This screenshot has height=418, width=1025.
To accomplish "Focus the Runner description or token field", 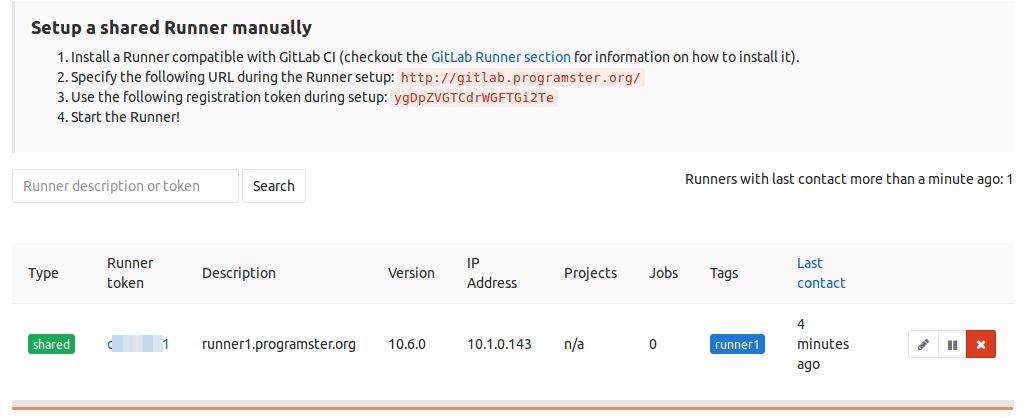I will pyautogui.click(x=126, y=186).
